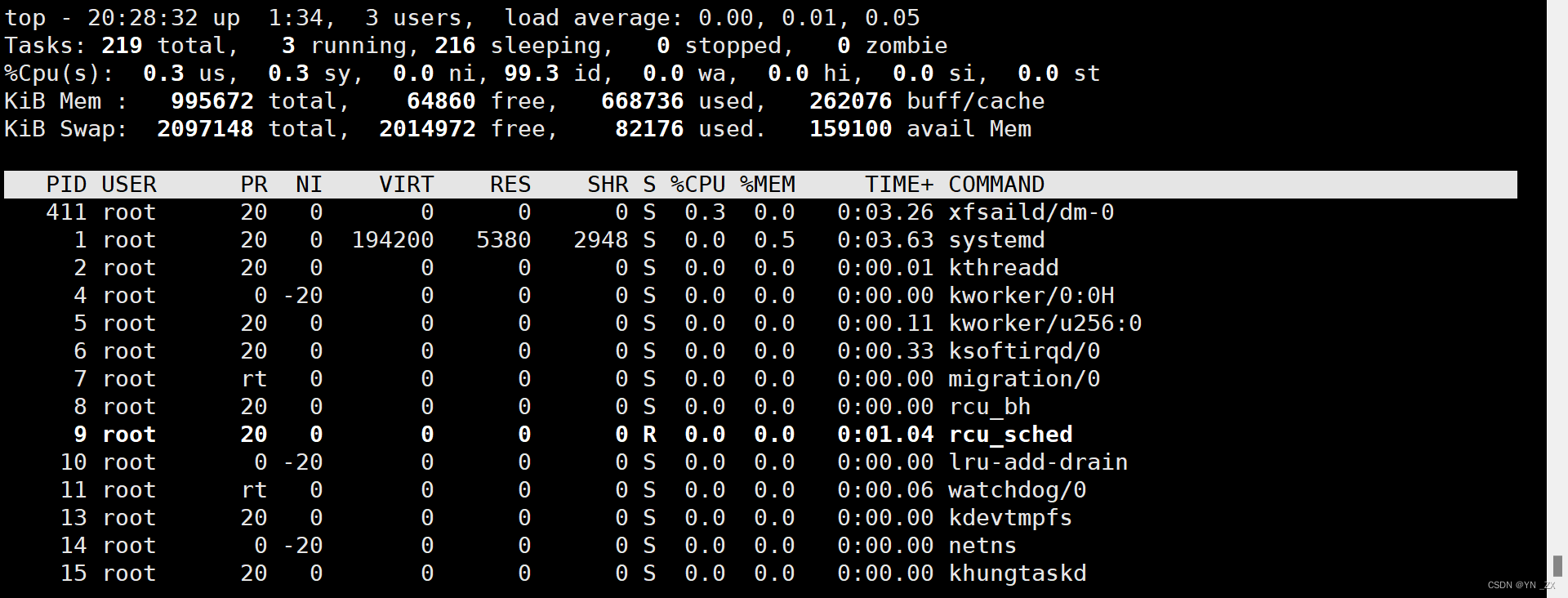Click the 2014972 swap free value
The width and height of the screenshot is (1568, 598).
click(427, 129)
